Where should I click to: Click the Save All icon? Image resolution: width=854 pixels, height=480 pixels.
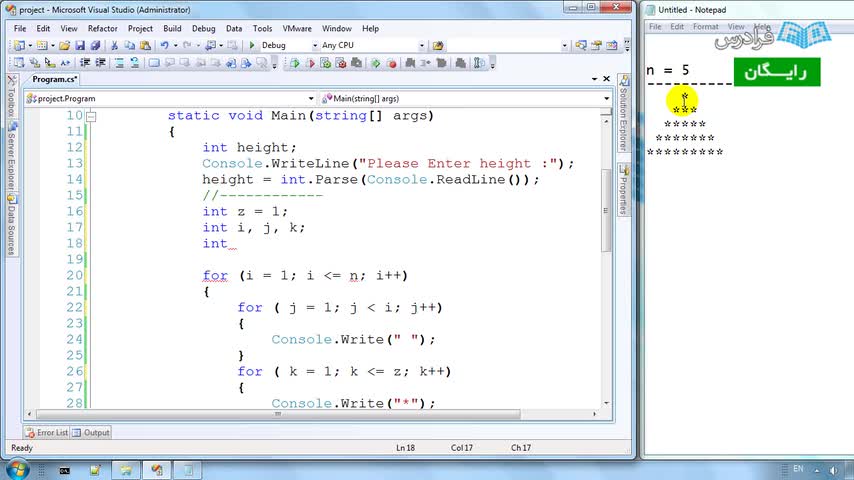click(95, 46)
